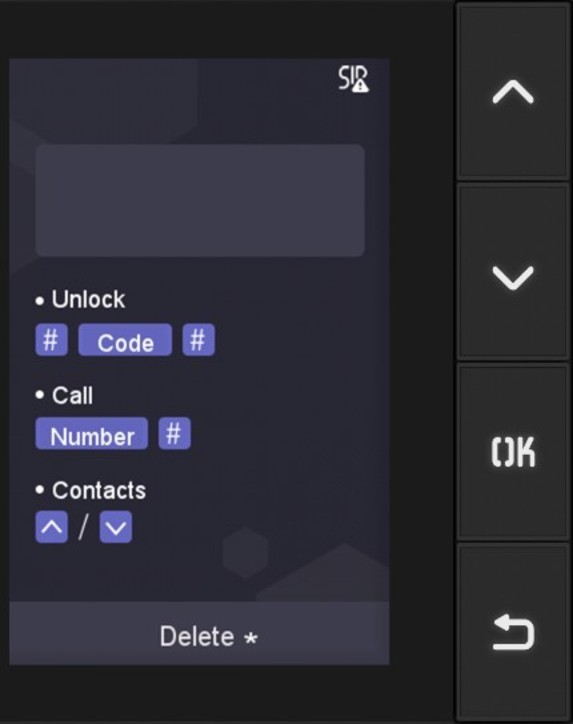Screen dimensions: 573x724
Task: Click the Unlock instruction label
Action: coord(88,300)
